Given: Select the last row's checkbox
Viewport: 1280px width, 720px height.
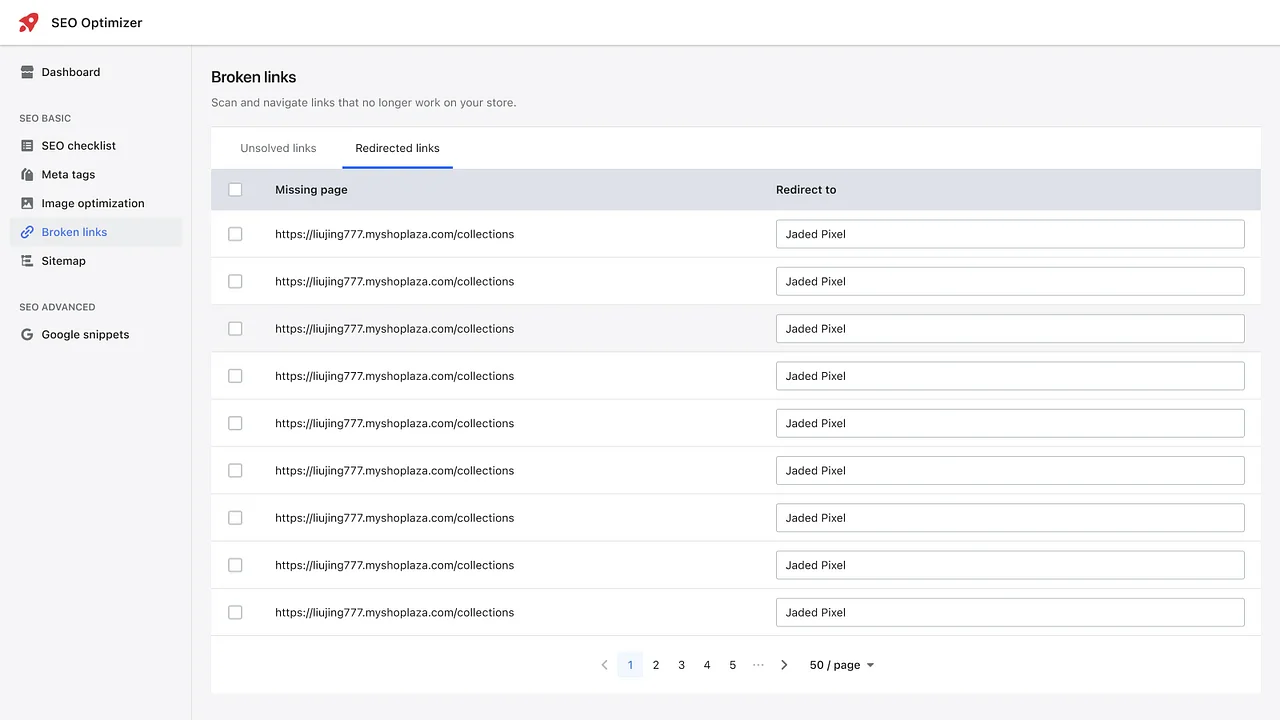Looking at the screenshot, I should [x=235, y=612].
